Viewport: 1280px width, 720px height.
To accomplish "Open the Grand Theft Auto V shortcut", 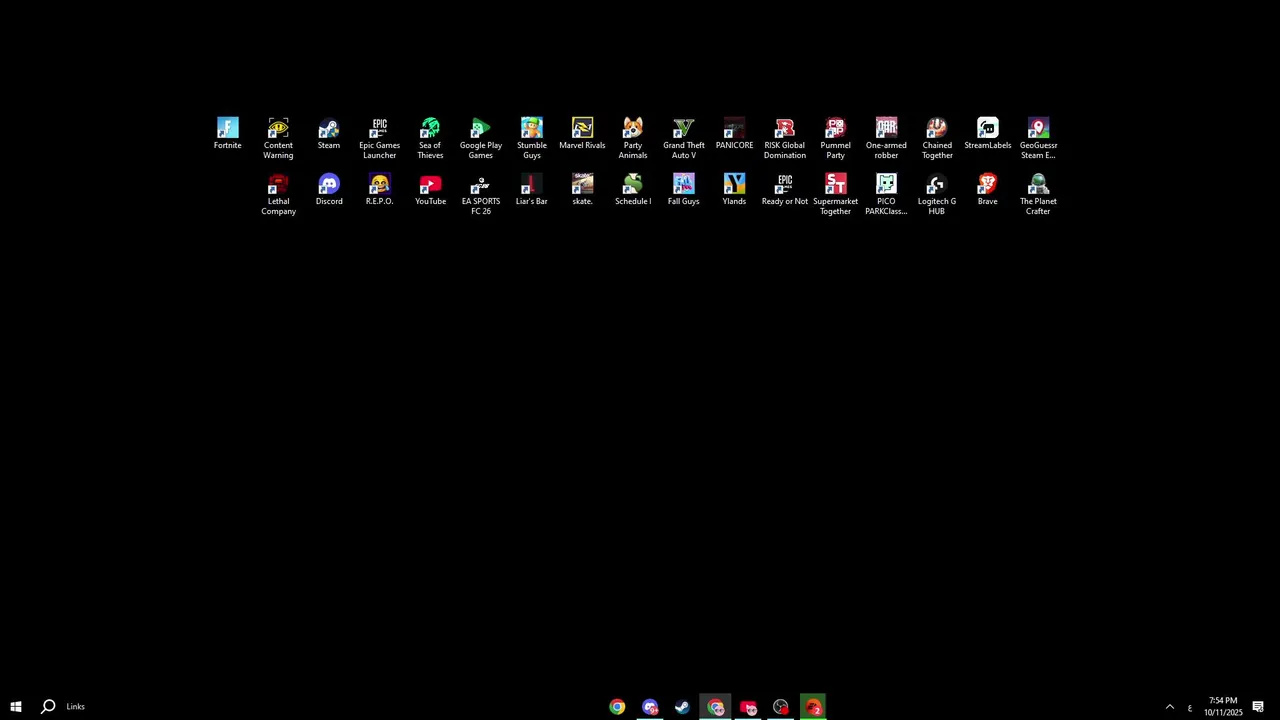I will pyautogui.click(x=684, y=138).
